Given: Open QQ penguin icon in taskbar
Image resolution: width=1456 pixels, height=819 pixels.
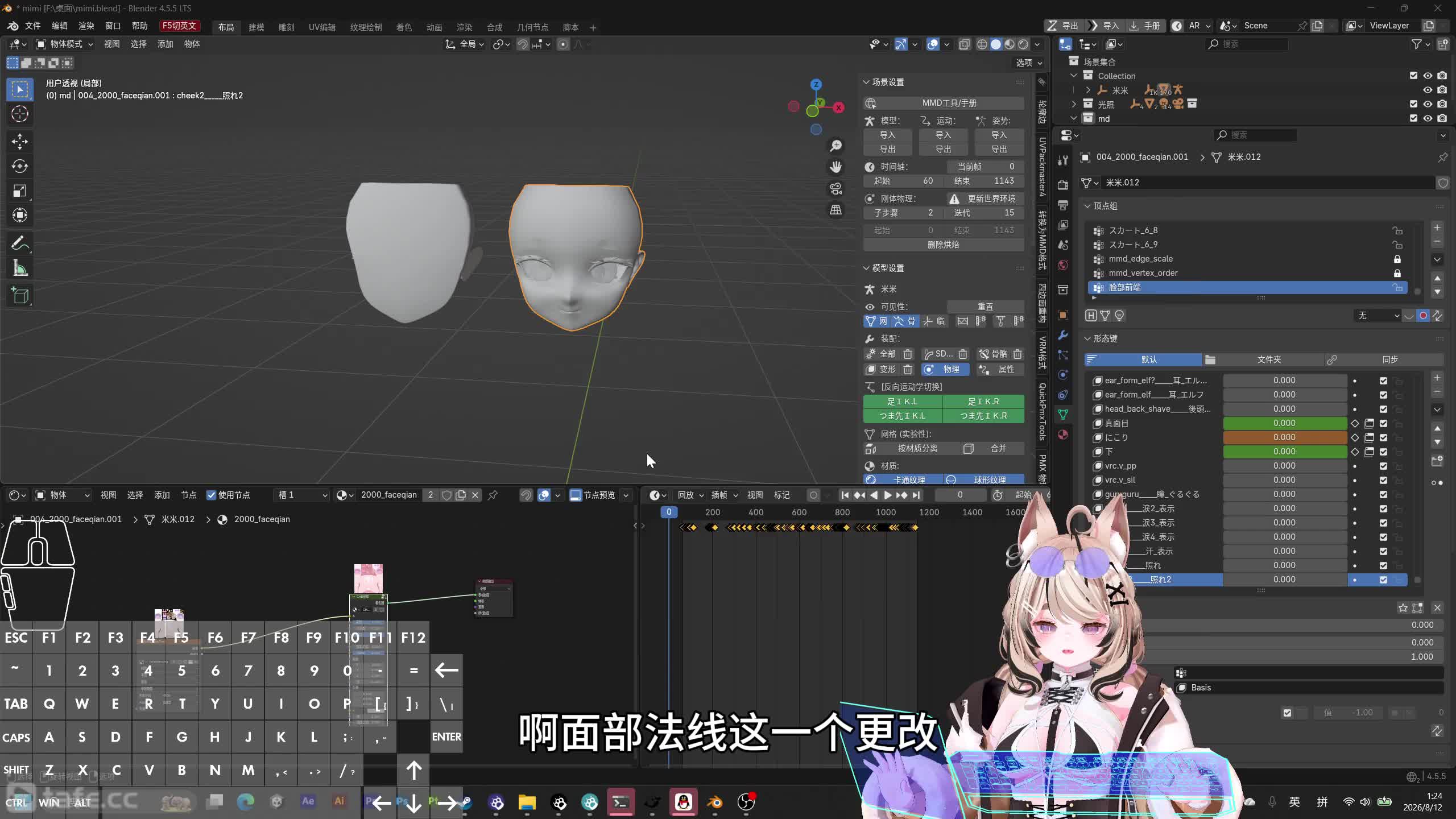Looking at the screenshot, I should click(684, 802).
